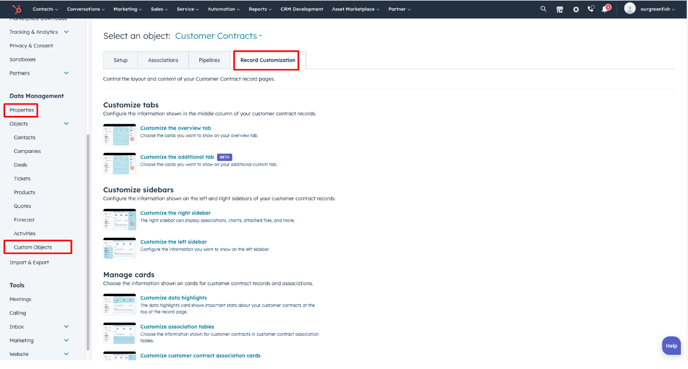Open Calling under Tools
The height and width of the screenshot is (369, 688).
pyautogui.click(x=18, y=313)
